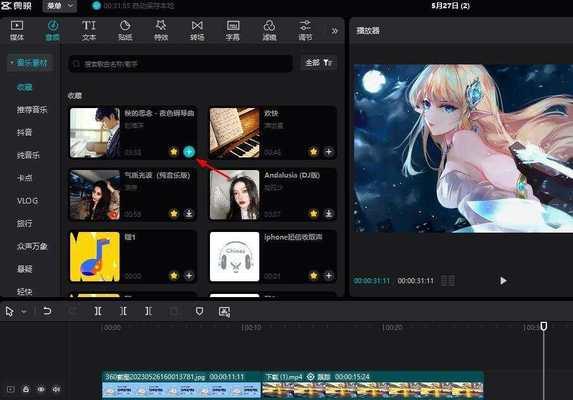Trim the clip left of playhead
573x400 pixels.
point(123,311)
